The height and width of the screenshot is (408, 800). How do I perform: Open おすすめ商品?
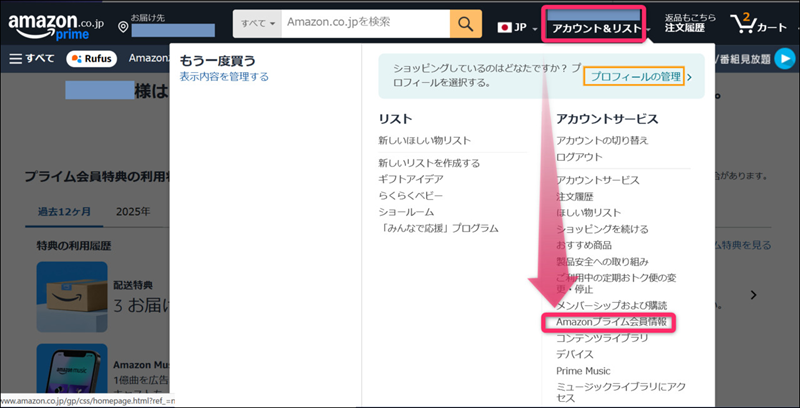[584, 245]
